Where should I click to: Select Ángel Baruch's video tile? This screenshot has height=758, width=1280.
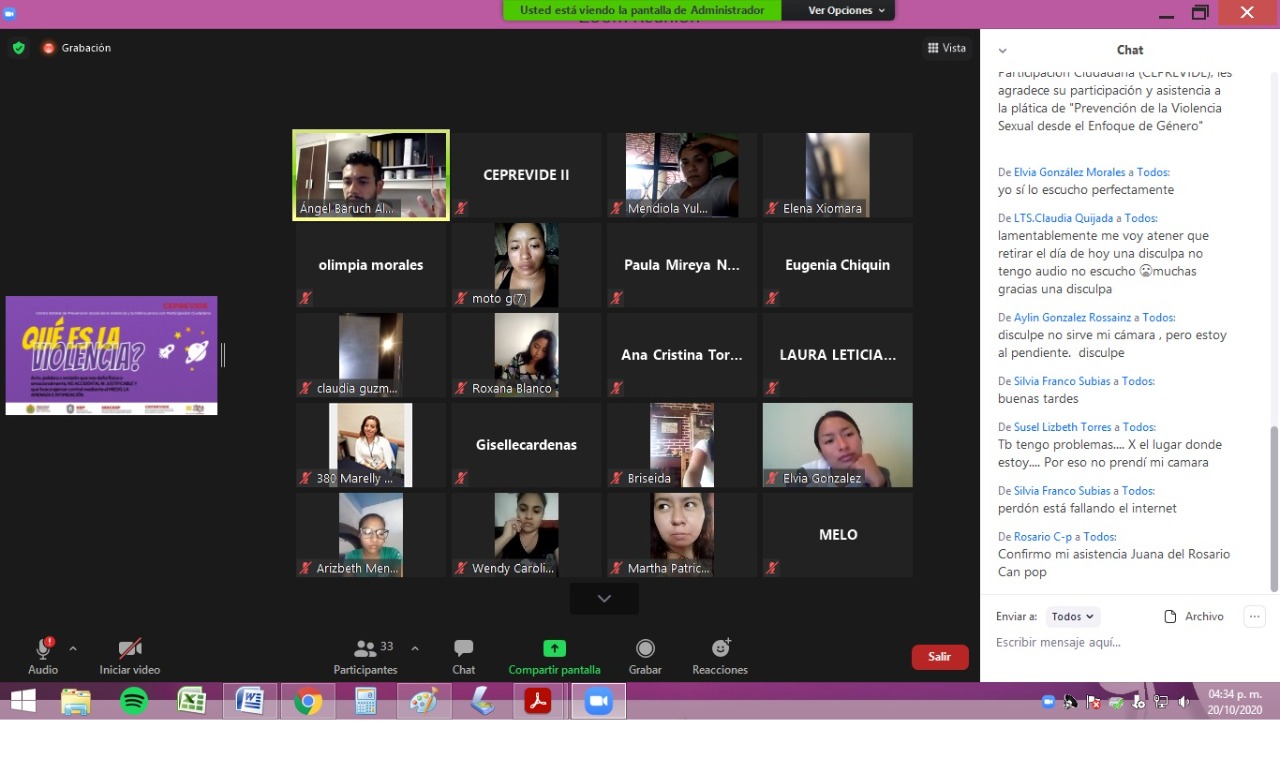(371, 175)
